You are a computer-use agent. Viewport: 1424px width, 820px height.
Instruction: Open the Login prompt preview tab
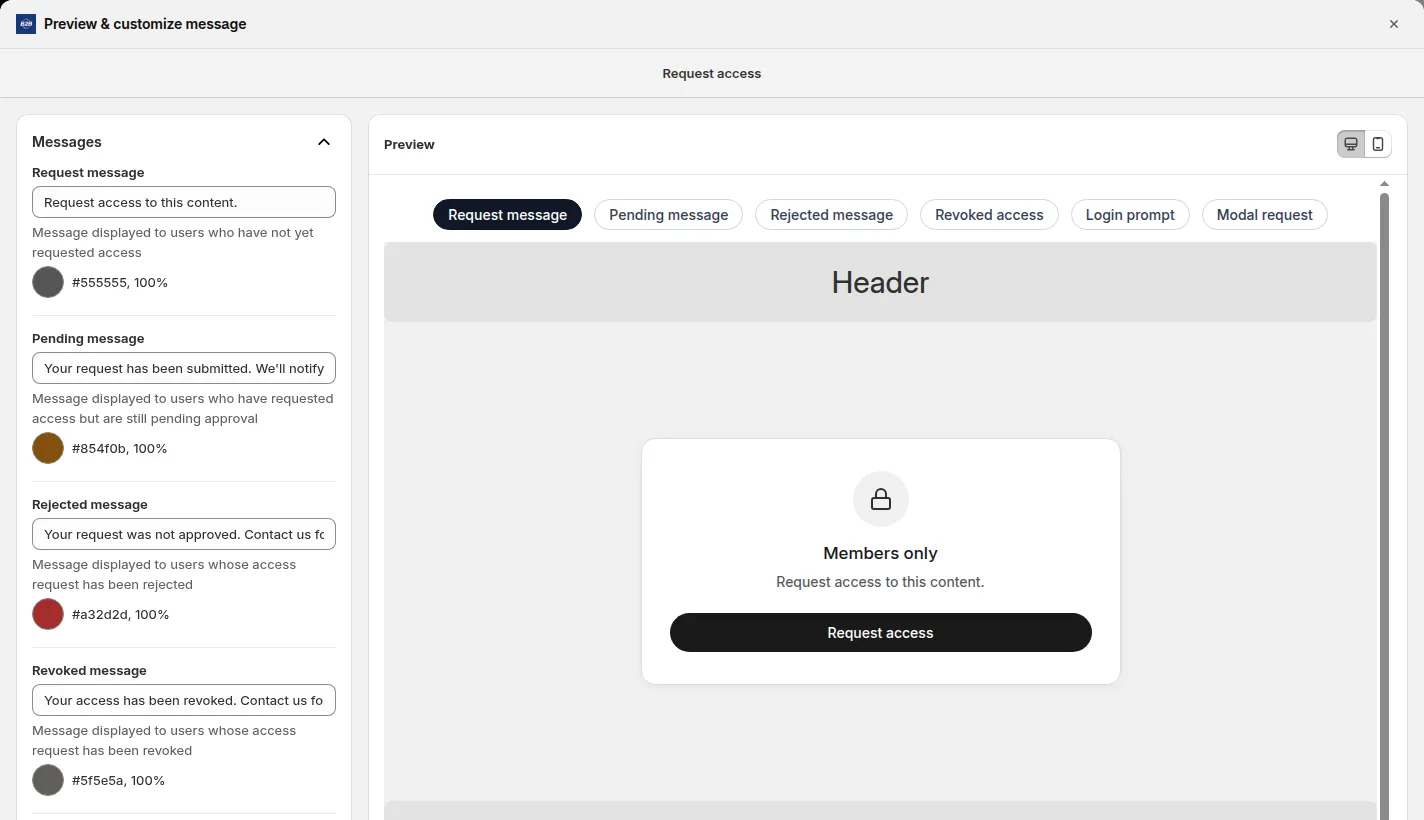[1130, 215]
